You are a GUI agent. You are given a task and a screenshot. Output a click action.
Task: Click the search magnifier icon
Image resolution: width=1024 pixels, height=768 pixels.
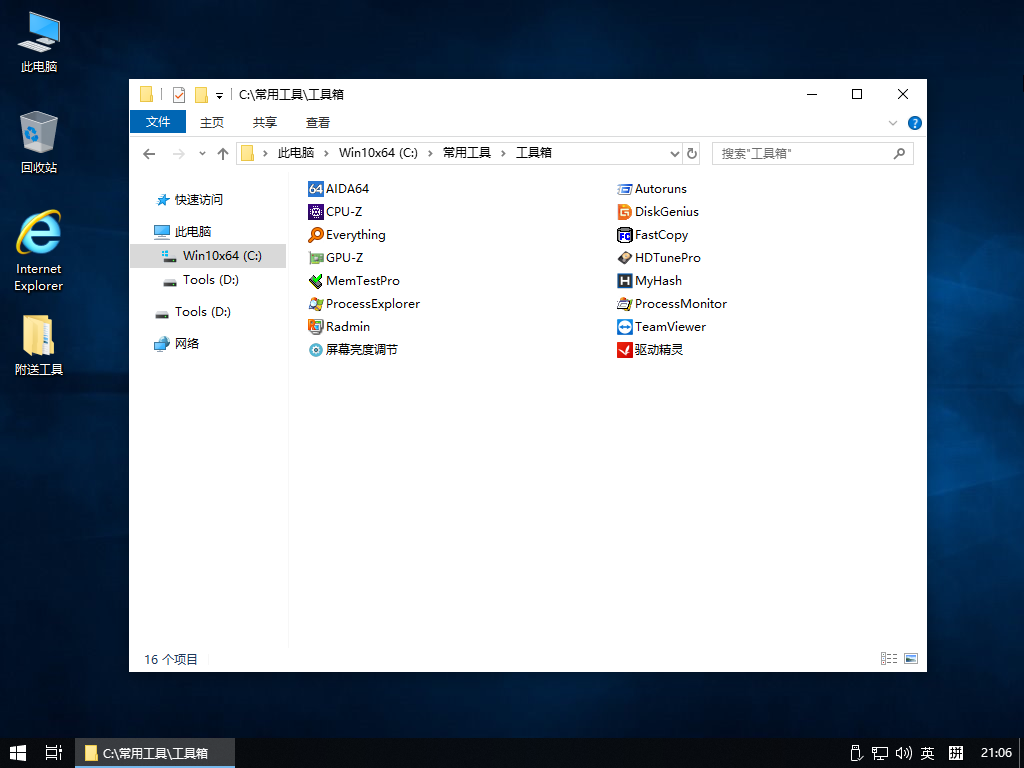pos(899,153)
